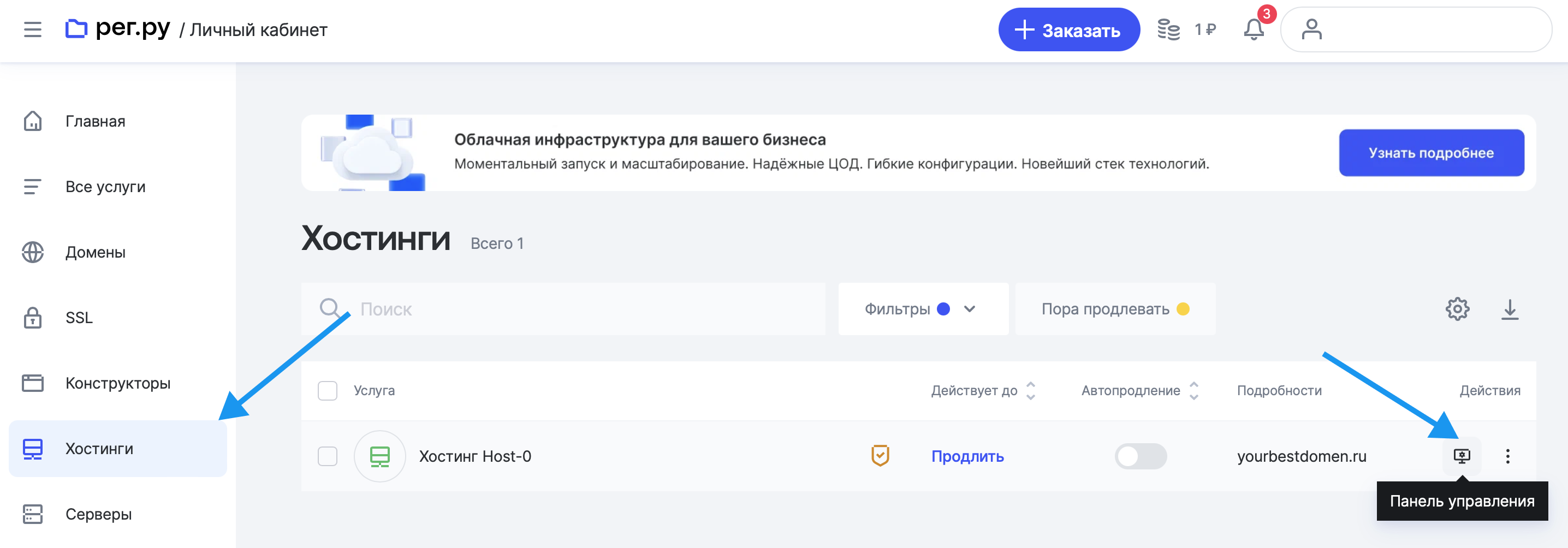Viewport: 1568px width, 548px height.
Task: Click yourbestdomen.ru in Подробности
Action: (1302, 456)
